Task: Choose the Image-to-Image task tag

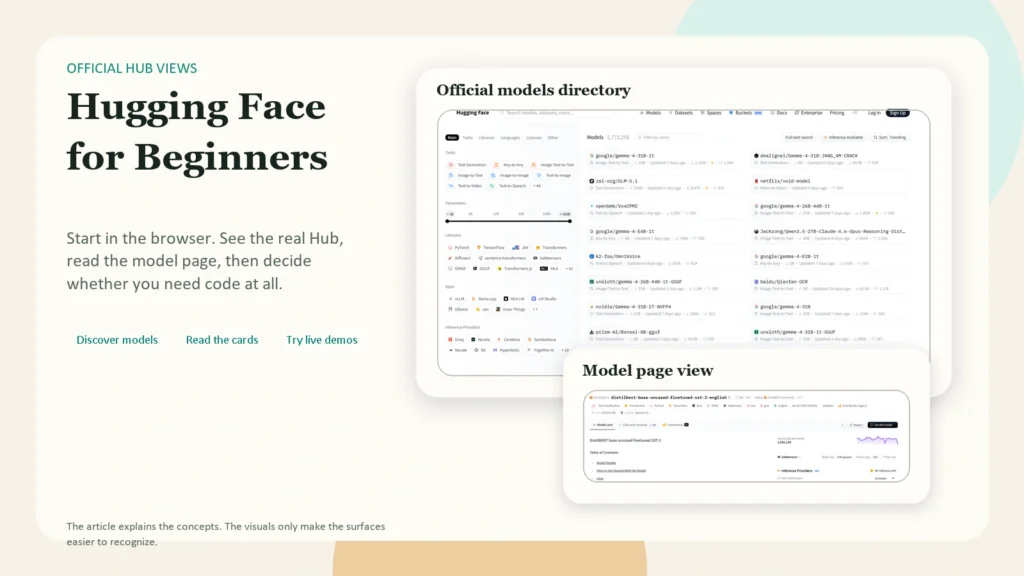Action: 510,175
